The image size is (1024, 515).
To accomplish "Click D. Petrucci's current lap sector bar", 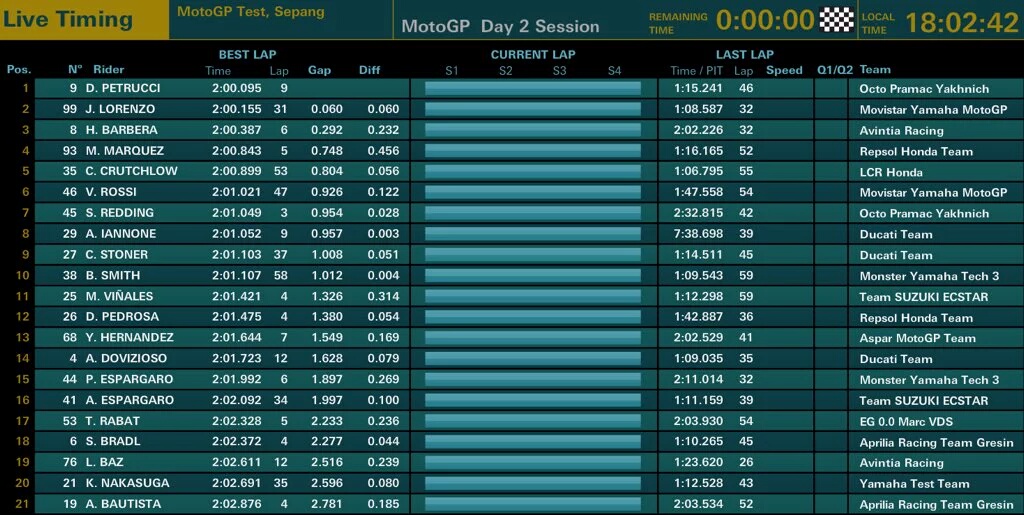I will [533, 88].
